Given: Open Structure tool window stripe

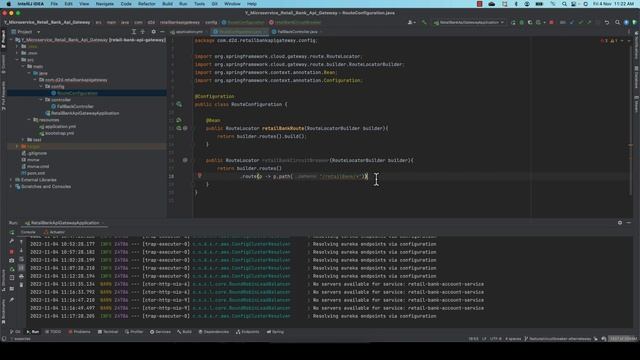Looking at the screenshot, I should [x=4, y=280].
